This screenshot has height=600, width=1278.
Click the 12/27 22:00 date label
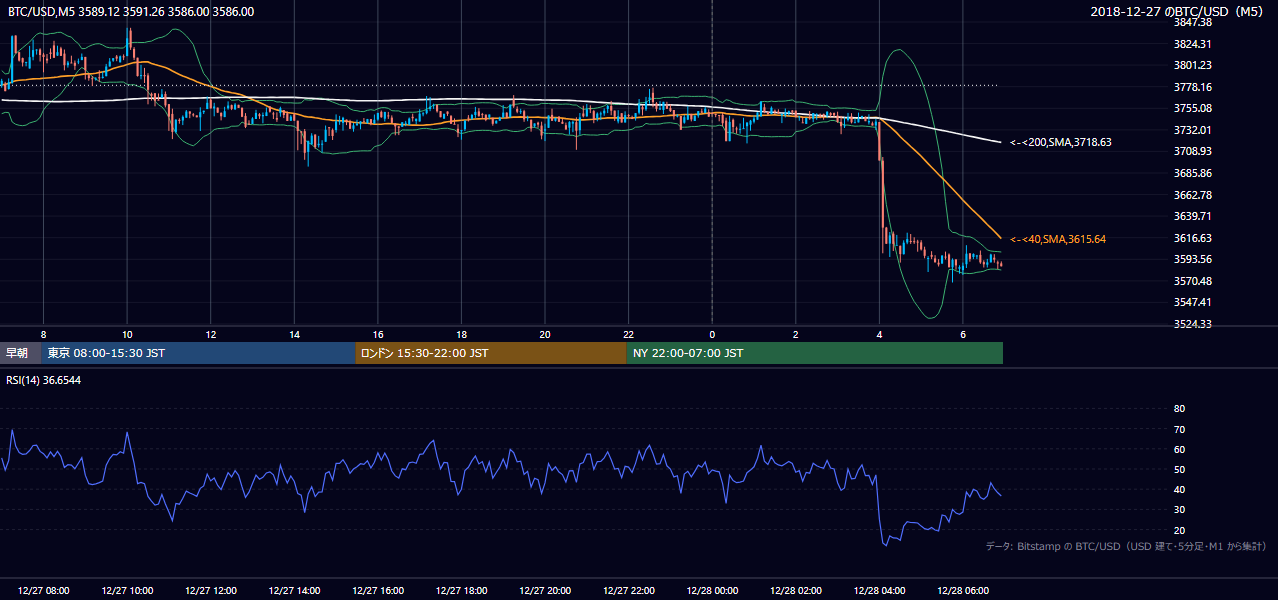coord(628,591)
